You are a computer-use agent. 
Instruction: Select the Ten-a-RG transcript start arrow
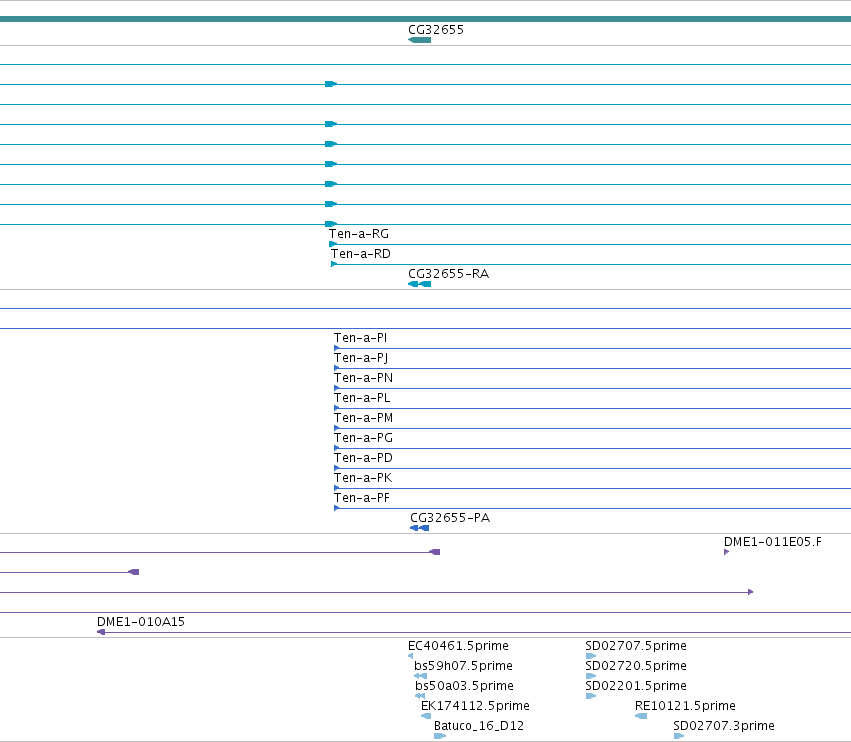pos(333,244)
